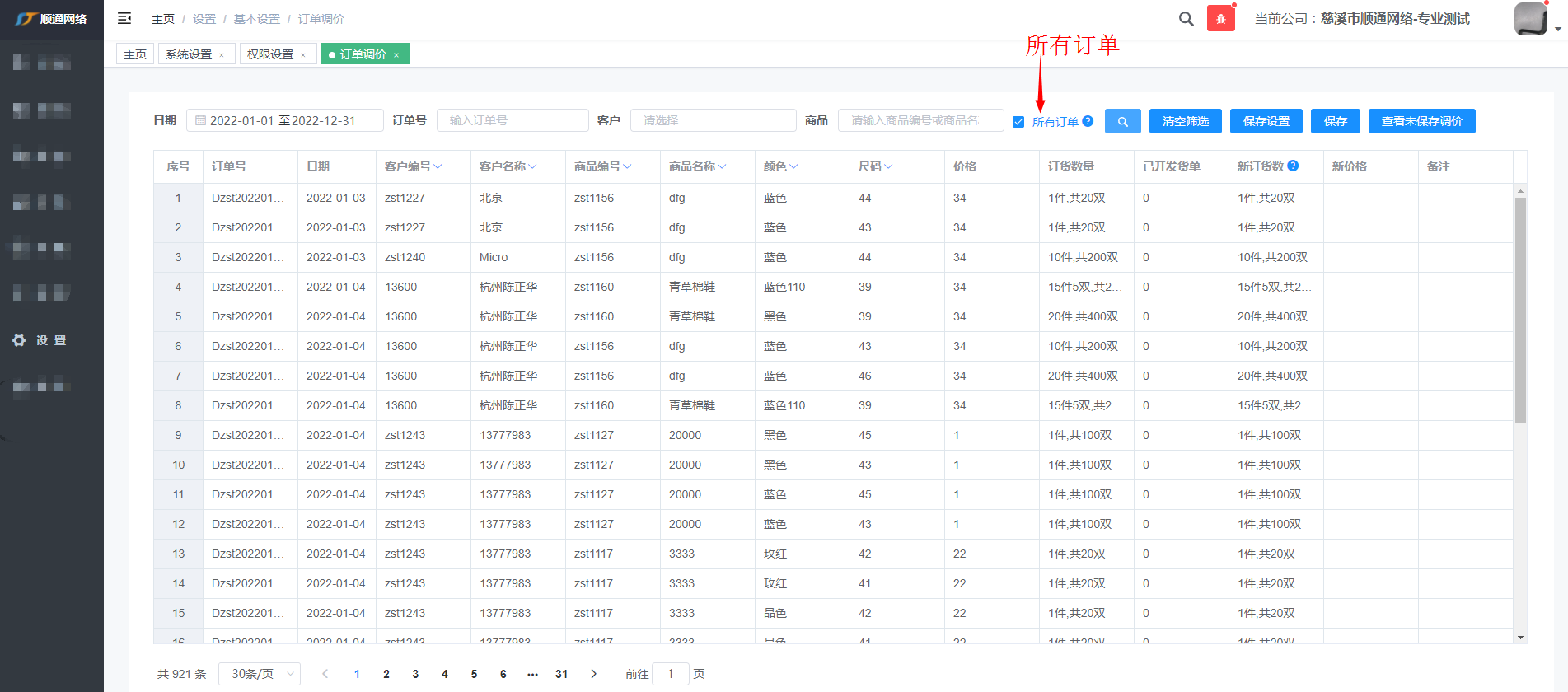This screenshot has height=692, width=1568.
Task: Click the sidebar collapse hamburger icon
Action: tap(124, 18)
